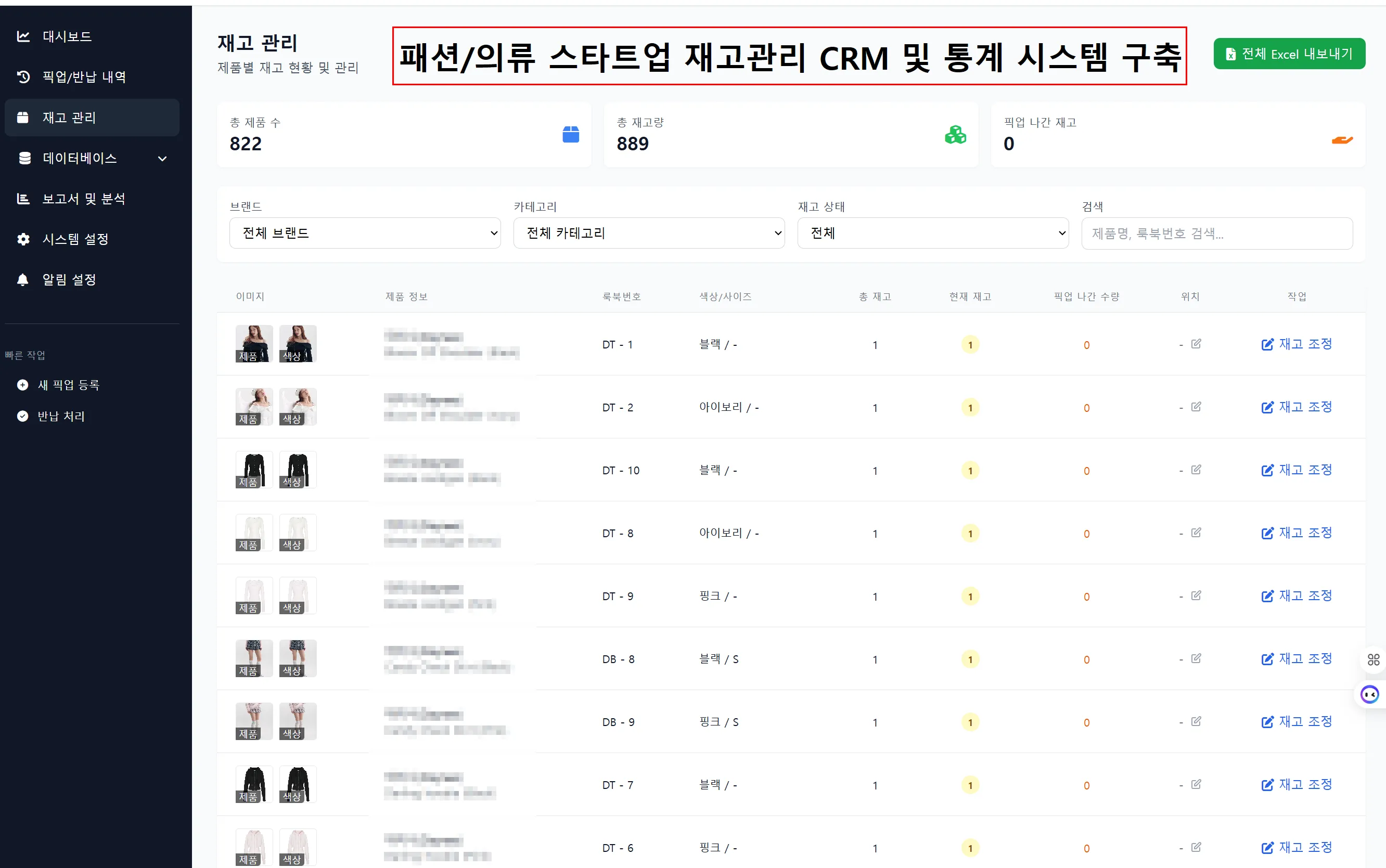Edit location icon for DT - 7
Screen dimensions: 1386x868
pos(1196,784)
